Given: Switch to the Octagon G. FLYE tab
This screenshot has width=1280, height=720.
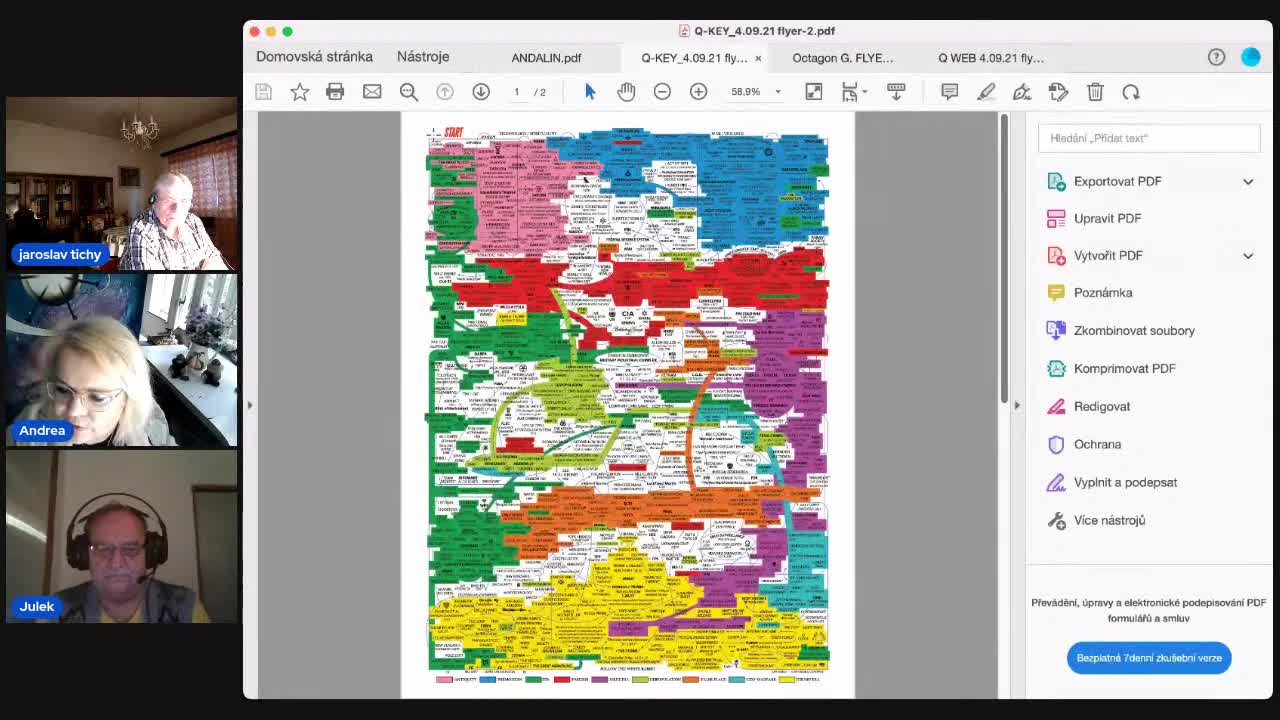Looking at the screenshot, I should click(x=843, y=58).
